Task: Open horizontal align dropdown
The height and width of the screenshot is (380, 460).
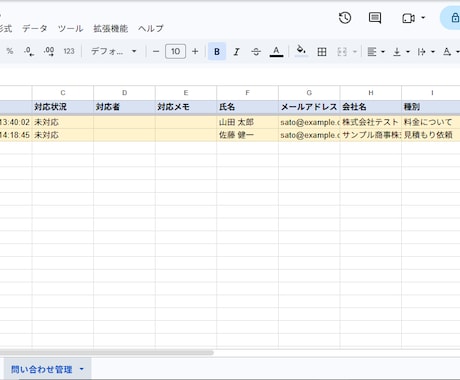Action: click(376, 51)
